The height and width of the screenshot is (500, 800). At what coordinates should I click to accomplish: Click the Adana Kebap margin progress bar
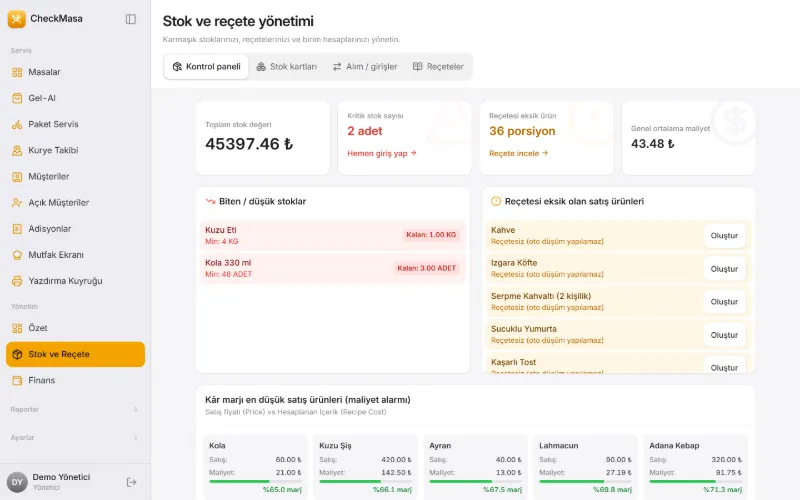[695, 481]
